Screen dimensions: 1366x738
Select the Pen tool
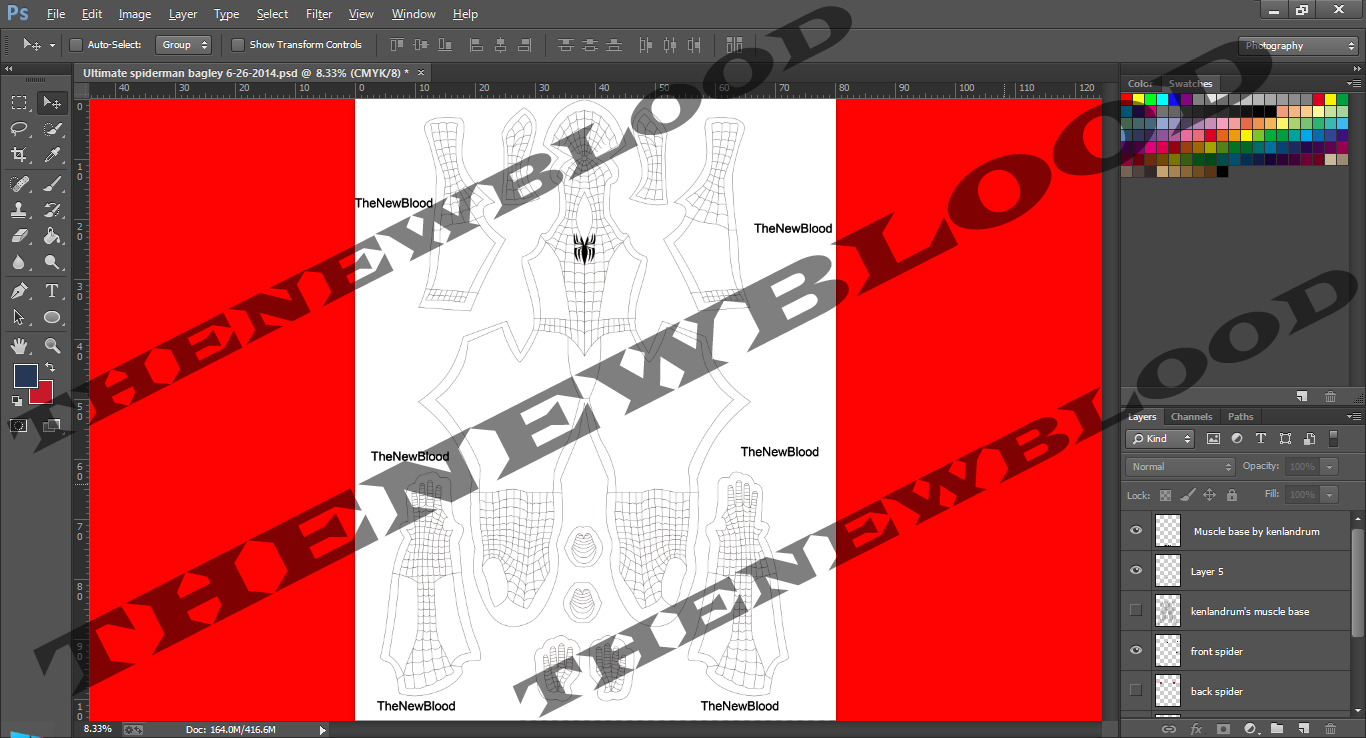pos(19,291)
